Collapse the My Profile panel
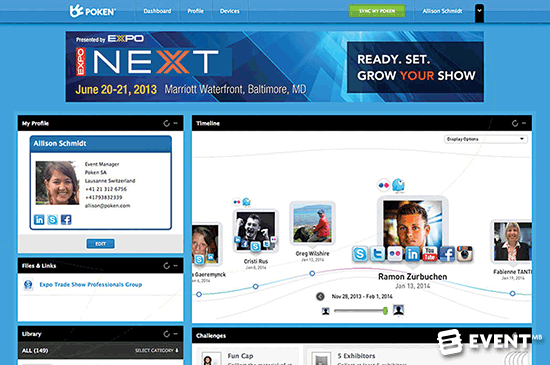550x365 pixels. 175,123
